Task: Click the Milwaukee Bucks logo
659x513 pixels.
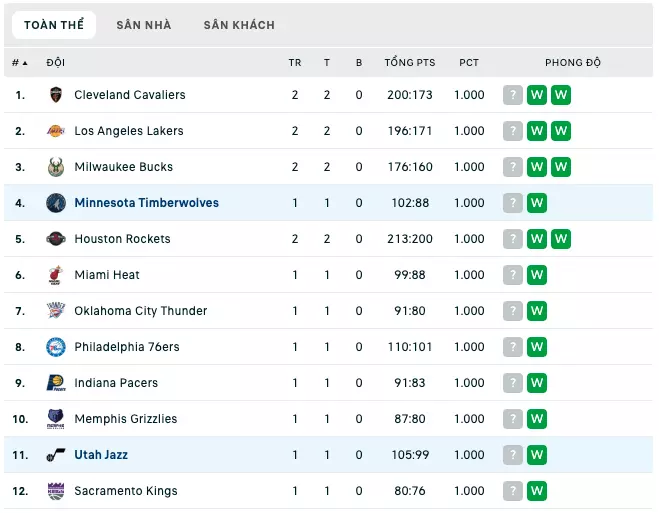Action: (56, 167)
